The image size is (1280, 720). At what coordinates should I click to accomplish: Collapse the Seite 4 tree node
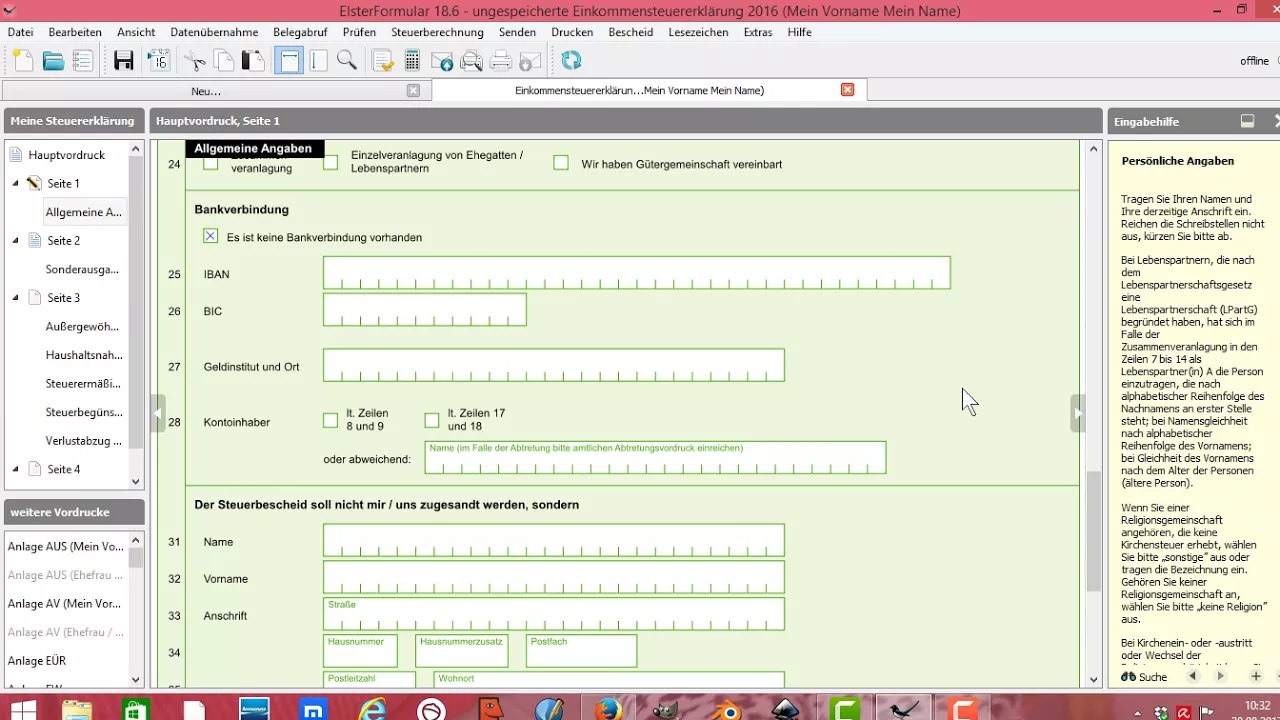tap(16, 469)
